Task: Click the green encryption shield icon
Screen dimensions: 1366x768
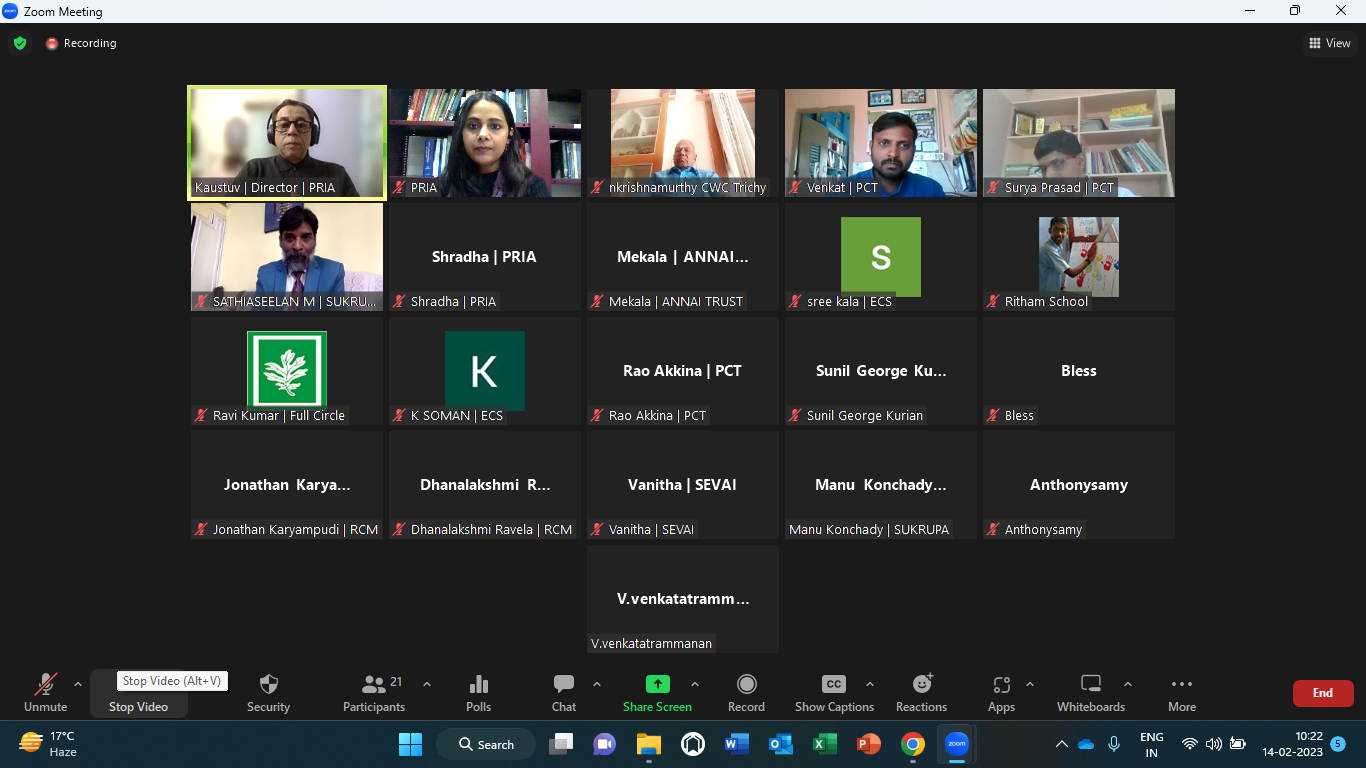Action: point(20,43)
